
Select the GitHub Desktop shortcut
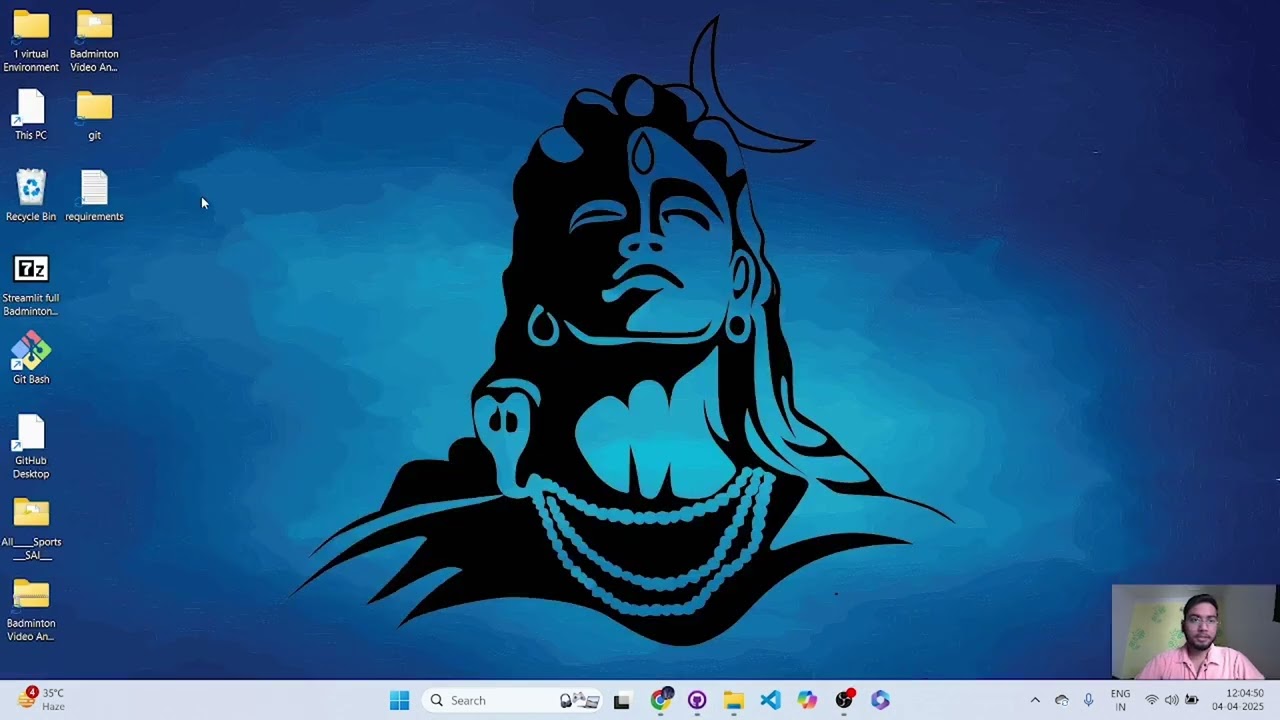[31, 447]
